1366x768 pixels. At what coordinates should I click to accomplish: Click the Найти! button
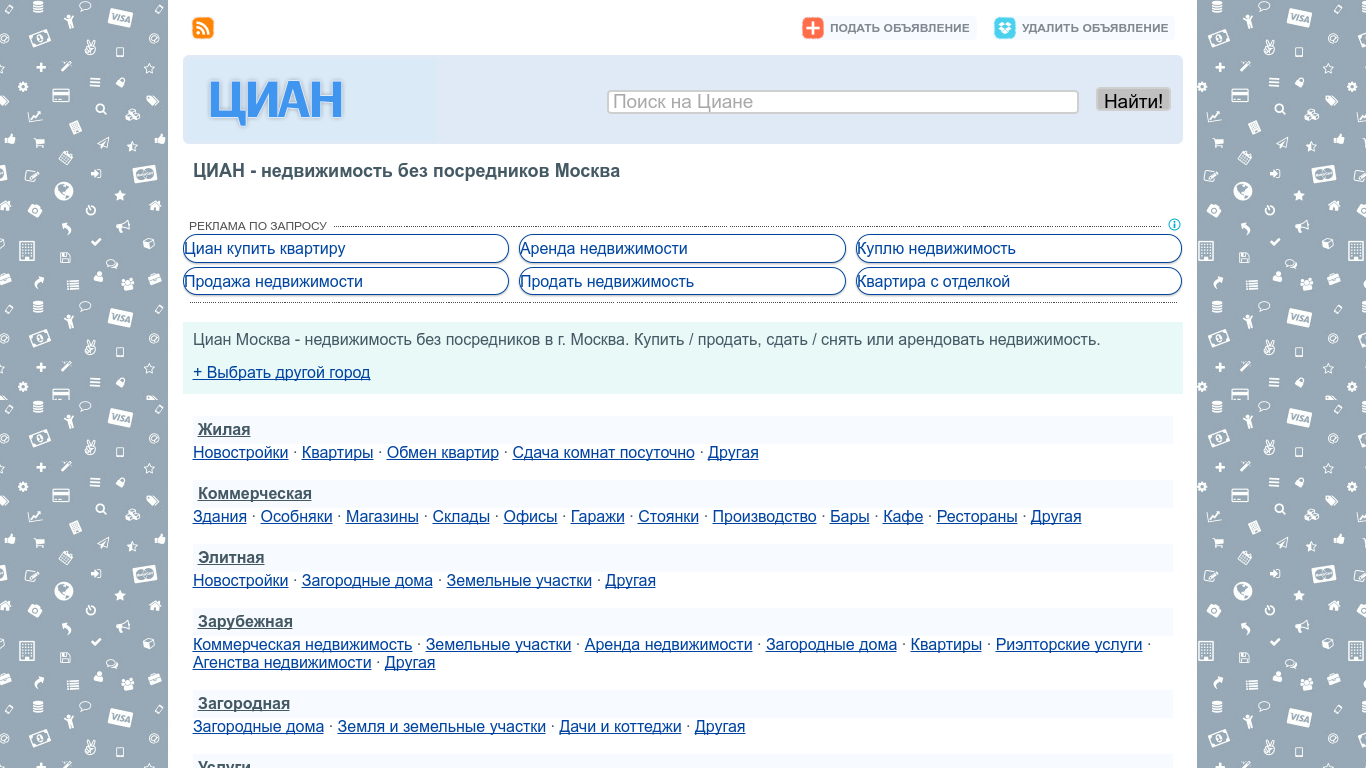coord(1133,100)
